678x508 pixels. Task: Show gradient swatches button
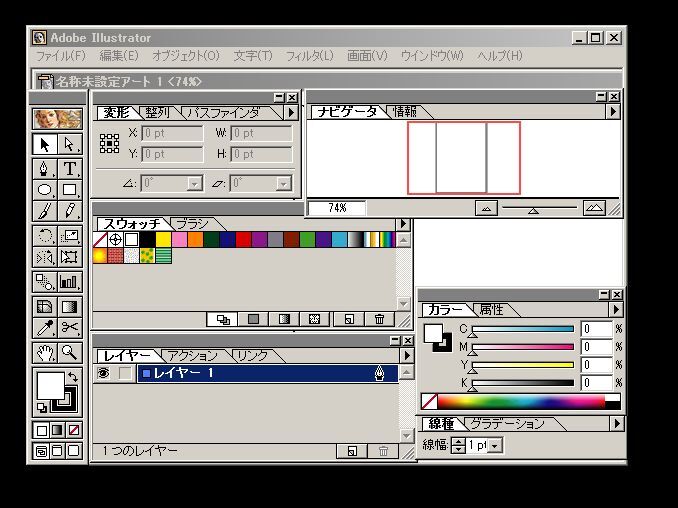(284, 319)
